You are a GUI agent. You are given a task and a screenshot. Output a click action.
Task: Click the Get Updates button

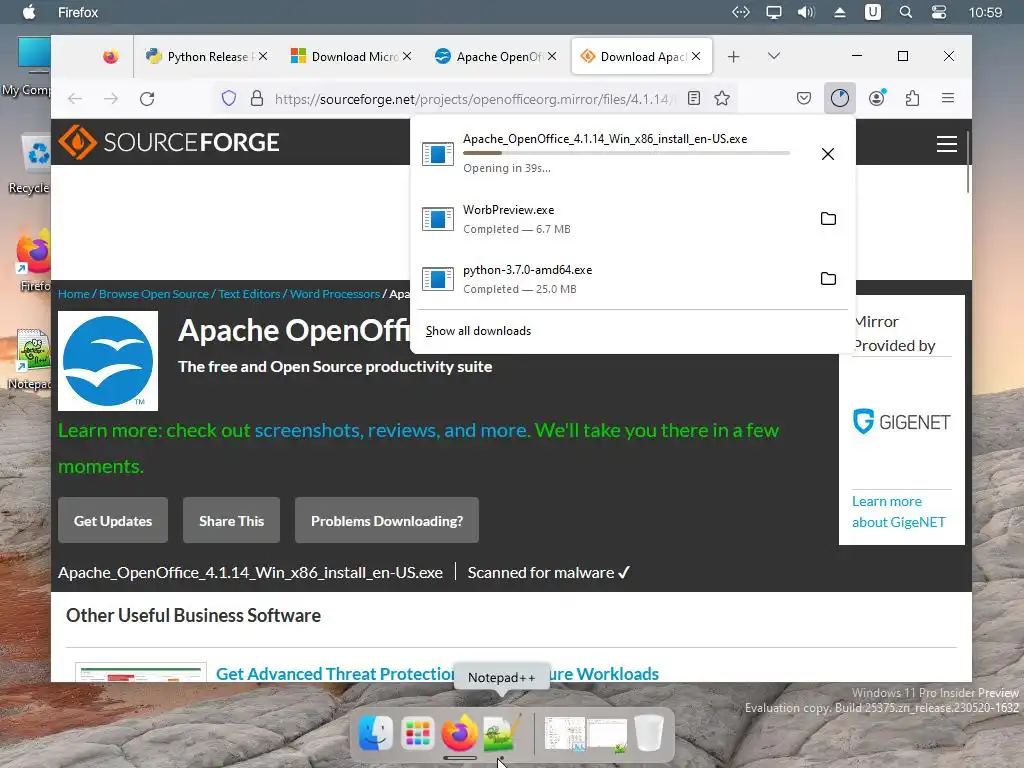point(113,520)
